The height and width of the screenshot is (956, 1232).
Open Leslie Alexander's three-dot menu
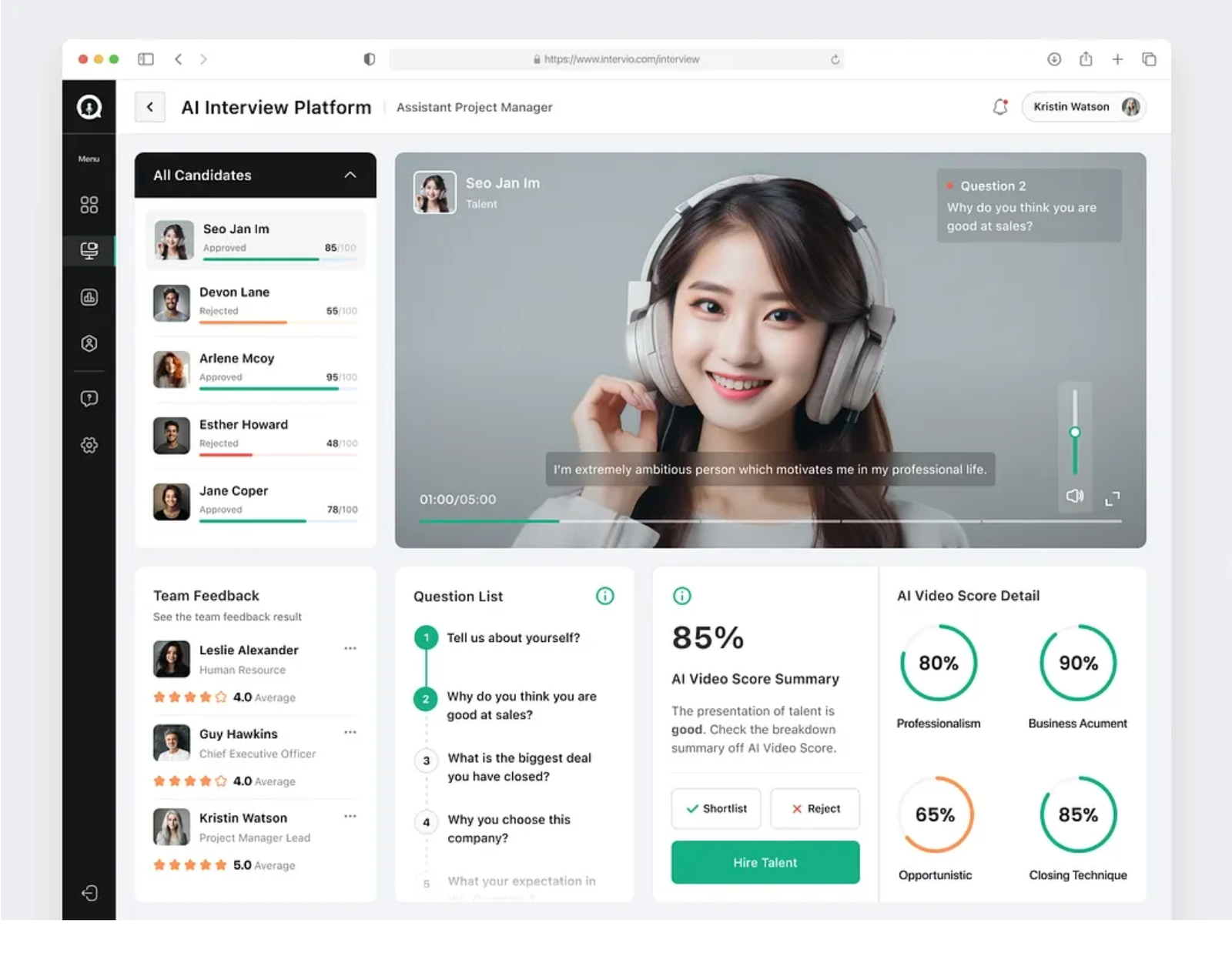[x=351, y=649]
